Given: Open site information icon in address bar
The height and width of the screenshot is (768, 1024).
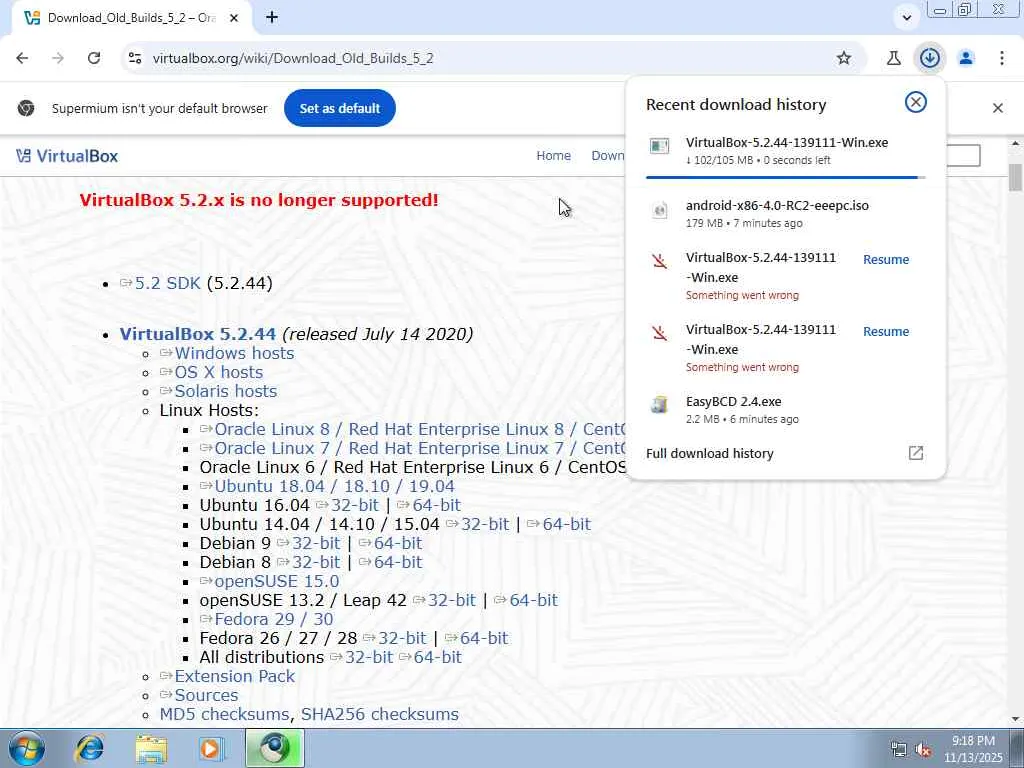Looking at the screenshot, I should click(135, 58).
